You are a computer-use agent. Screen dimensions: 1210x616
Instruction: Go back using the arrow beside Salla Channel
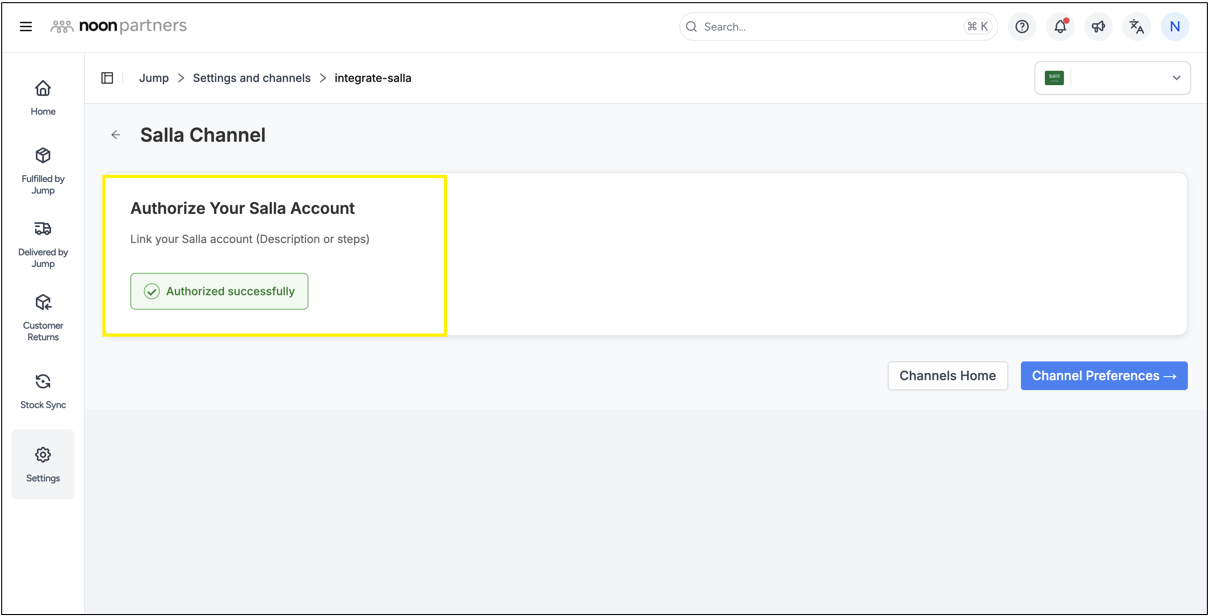click(116, 135)
